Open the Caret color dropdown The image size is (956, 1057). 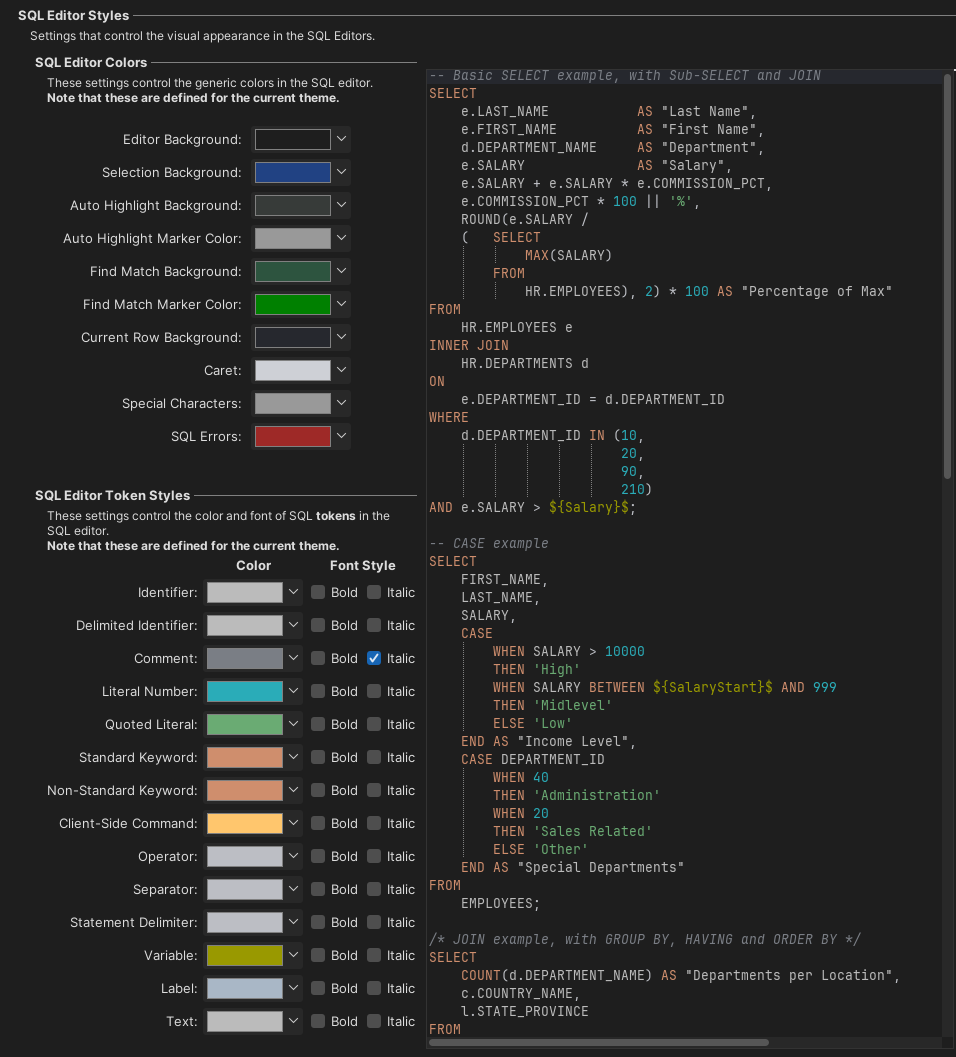click(x=339, y=370)
